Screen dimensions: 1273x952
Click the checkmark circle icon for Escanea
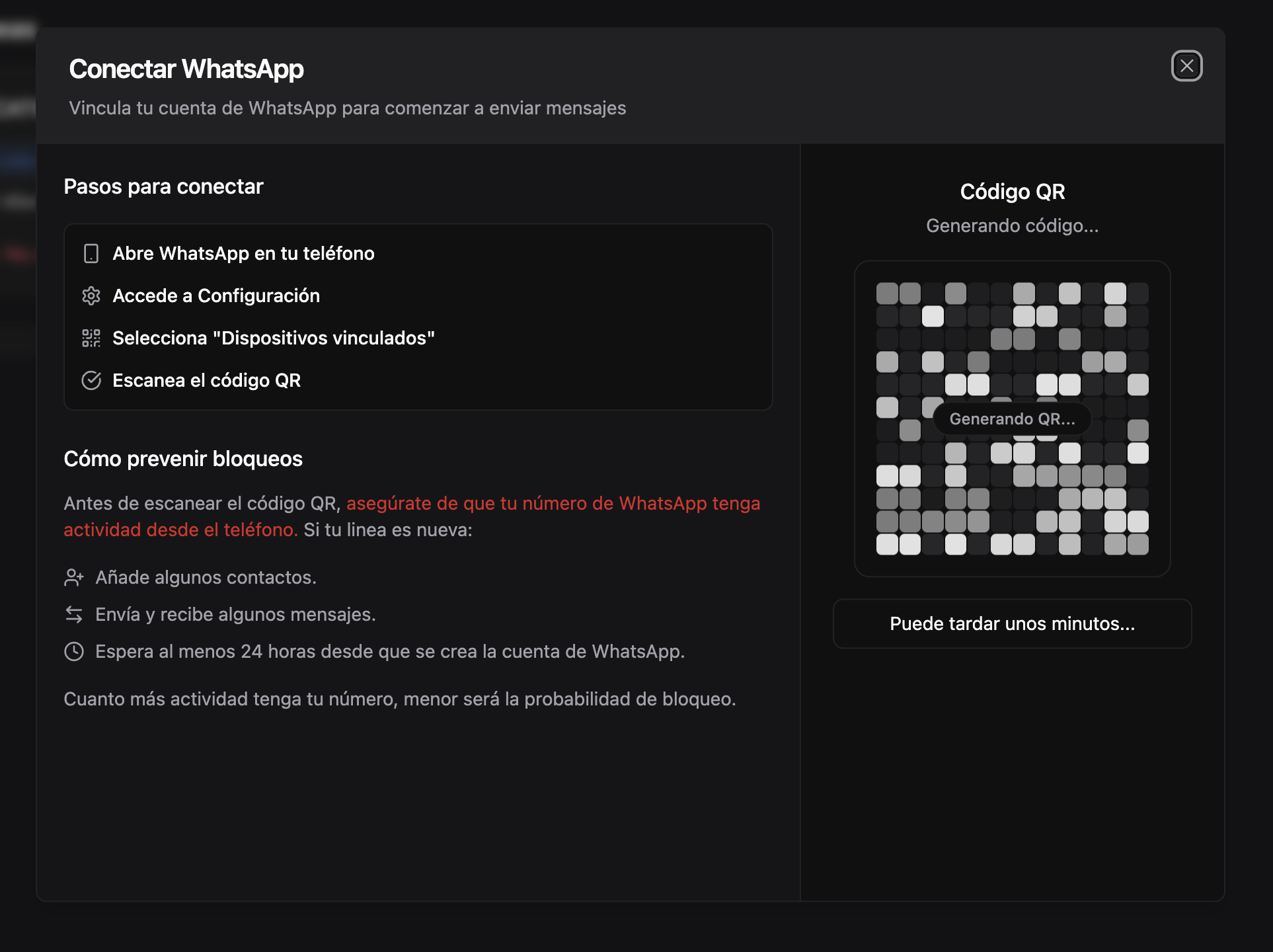(91, 381)
